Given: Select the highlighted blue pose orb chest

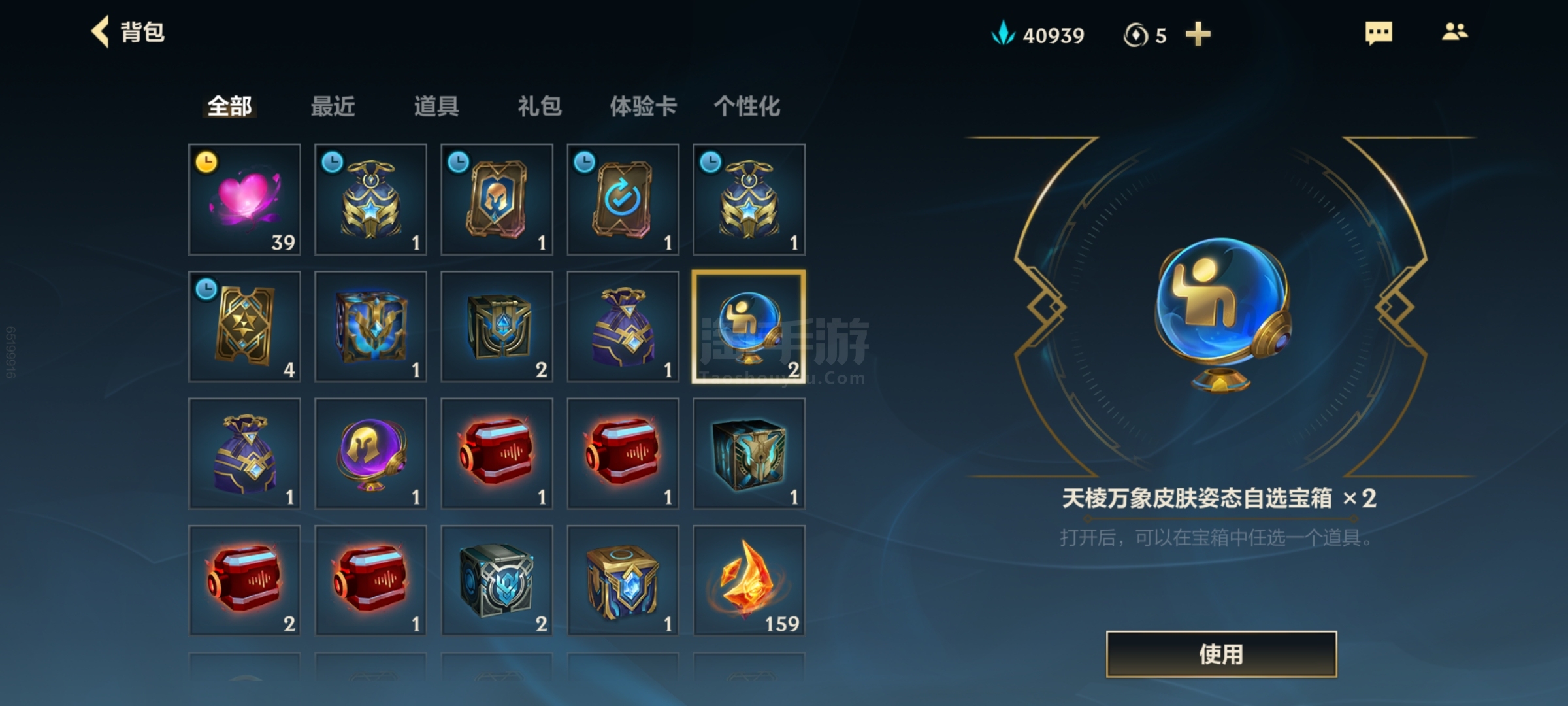Looking at the screenshot, I should tap(749, 326).
